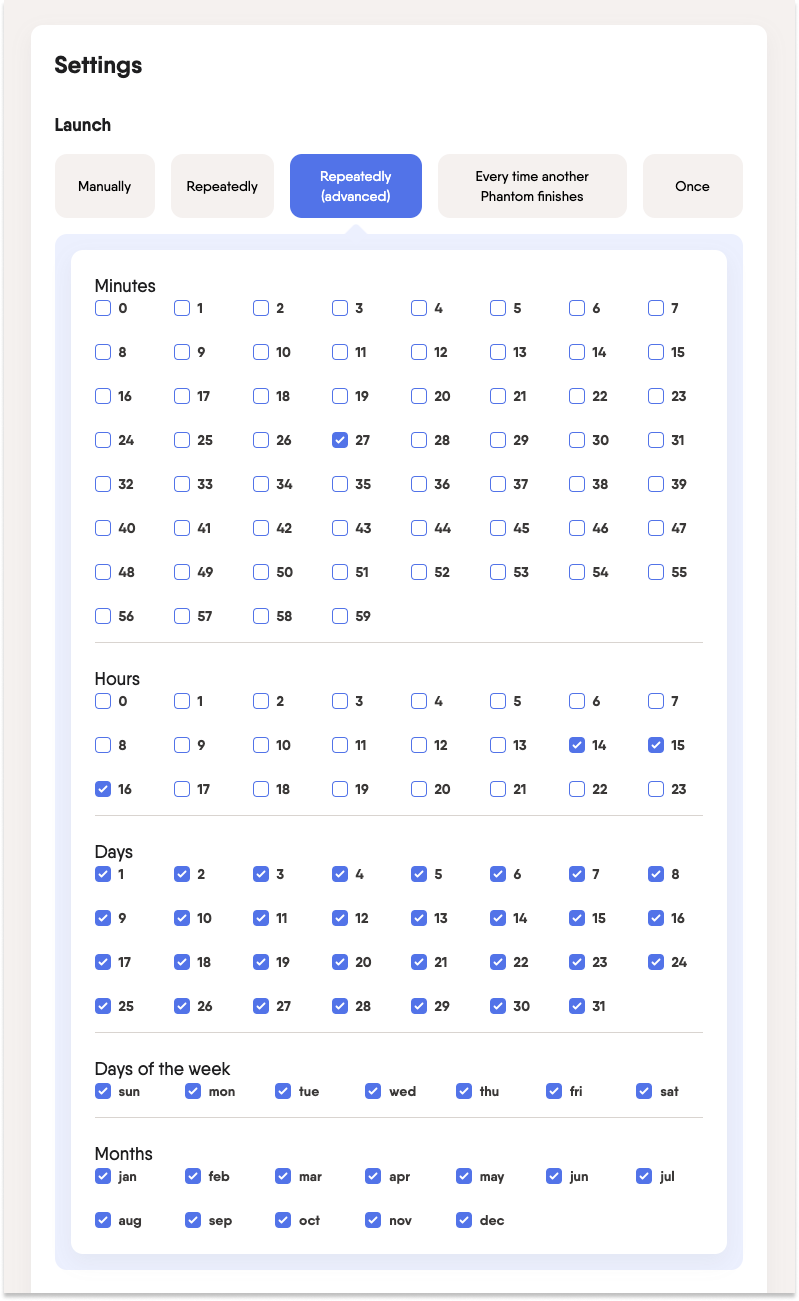Uncheck minute 27 checkbox
This screenshot has height=1301, width=799.
[x=340, y=440]
